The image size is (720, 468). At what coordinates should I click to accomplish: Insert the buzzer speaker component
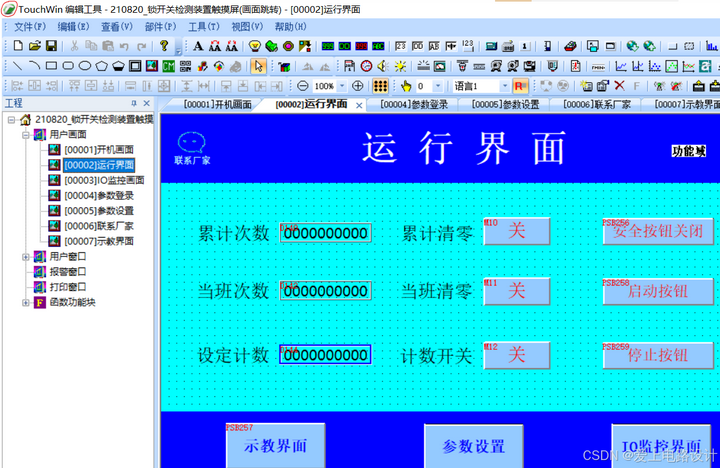click(383, 66)
